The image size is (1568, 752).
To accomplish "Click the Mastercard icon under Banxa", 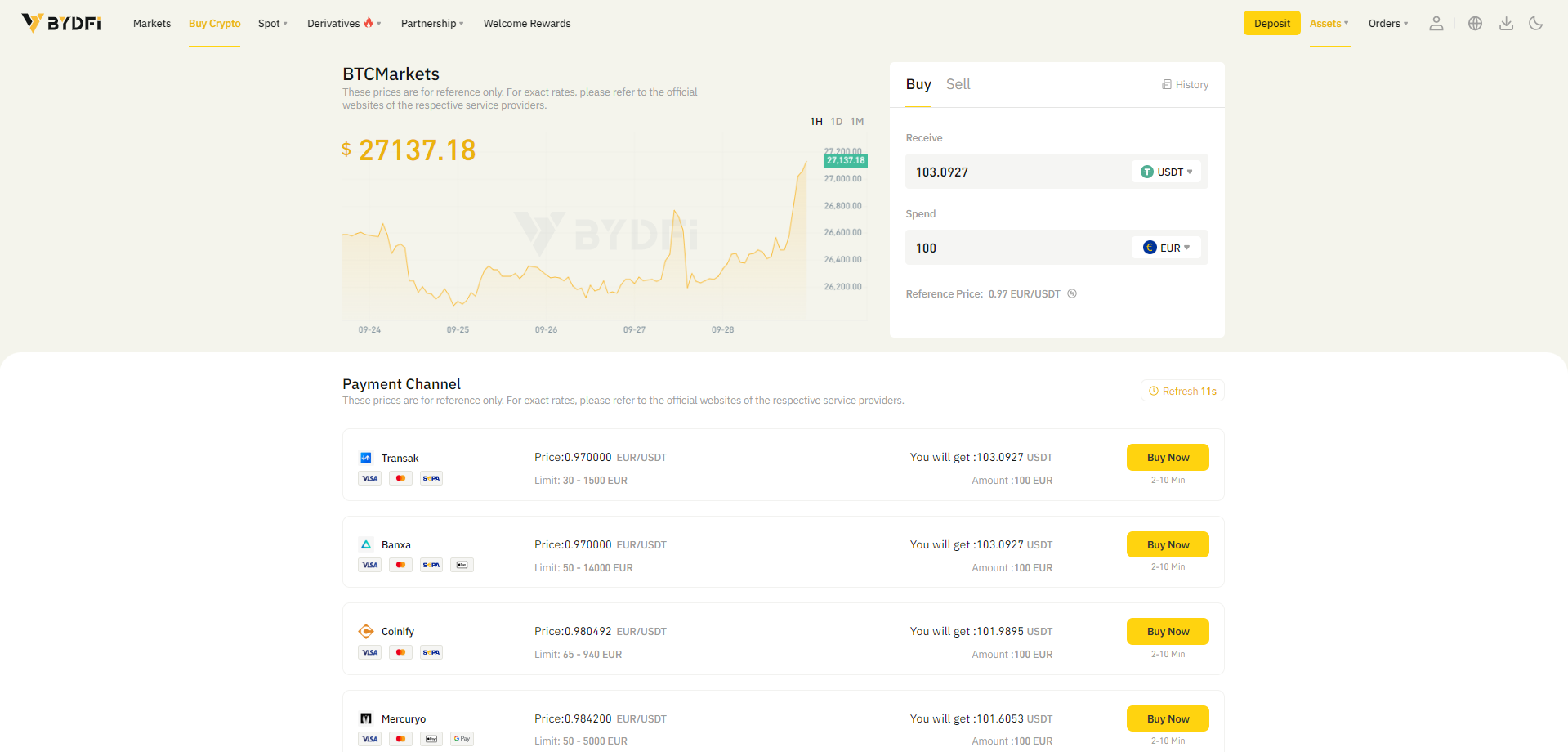I will 400,565.
